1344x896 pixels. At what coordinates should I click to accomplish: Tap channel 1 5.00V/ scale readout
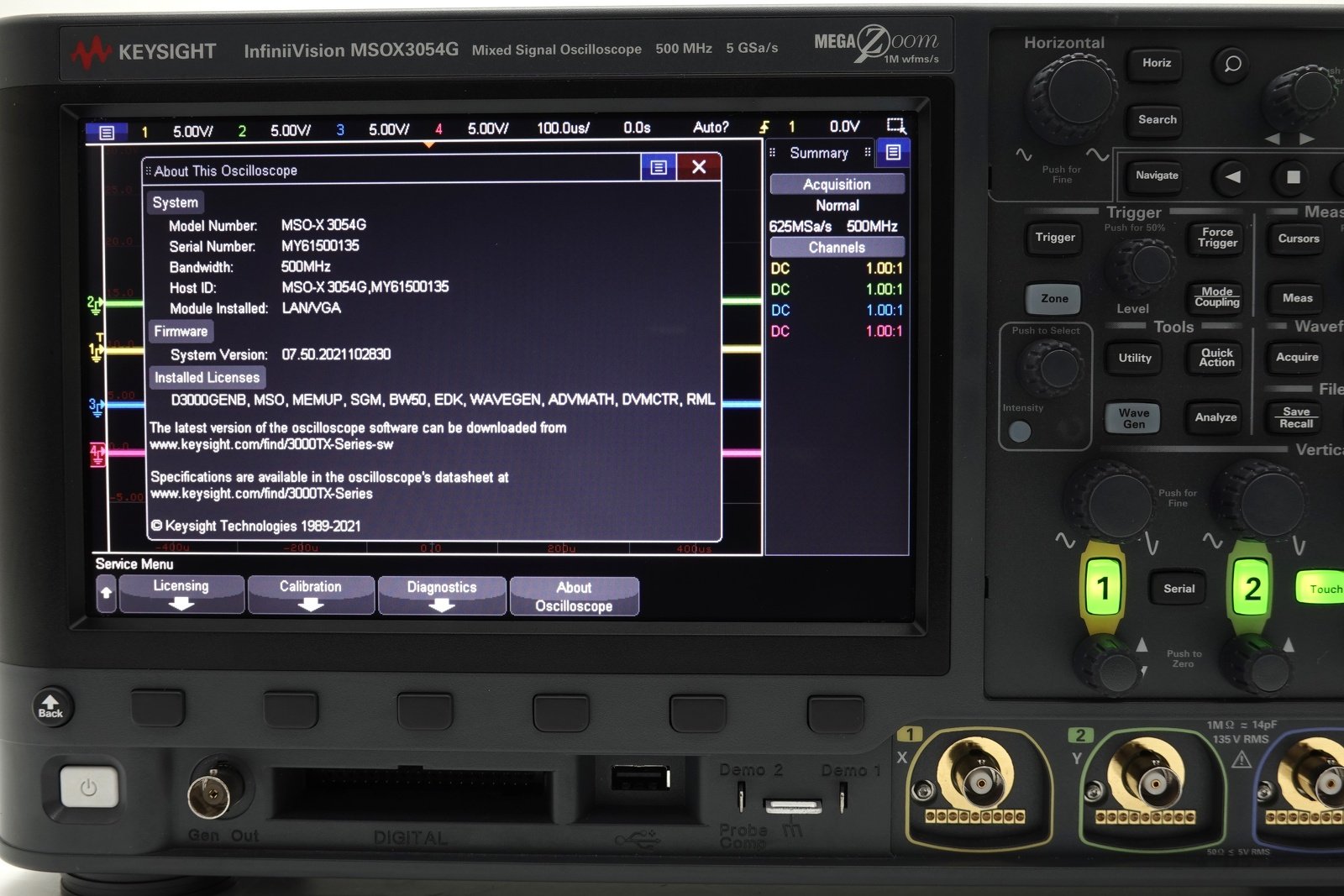pyautogui.click(x=192, y=131)
